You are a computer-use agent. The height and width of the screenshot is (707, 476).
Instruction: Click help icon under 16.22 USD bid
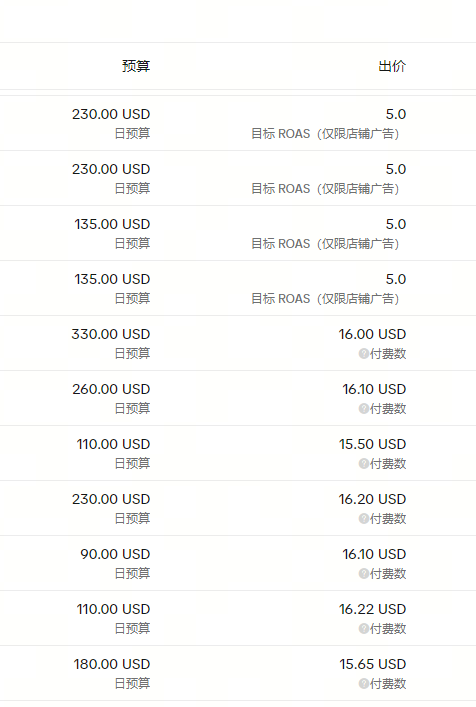364,629
